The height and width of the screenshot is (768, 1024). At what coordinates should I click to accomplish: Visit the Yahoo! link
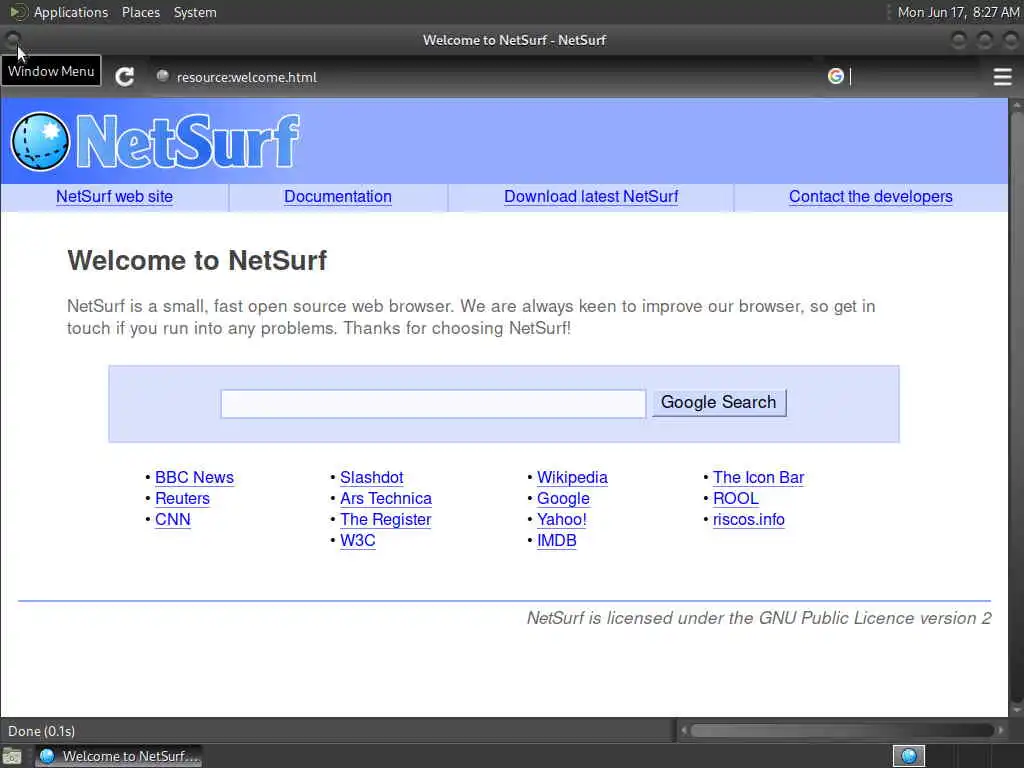click(562, 519)
